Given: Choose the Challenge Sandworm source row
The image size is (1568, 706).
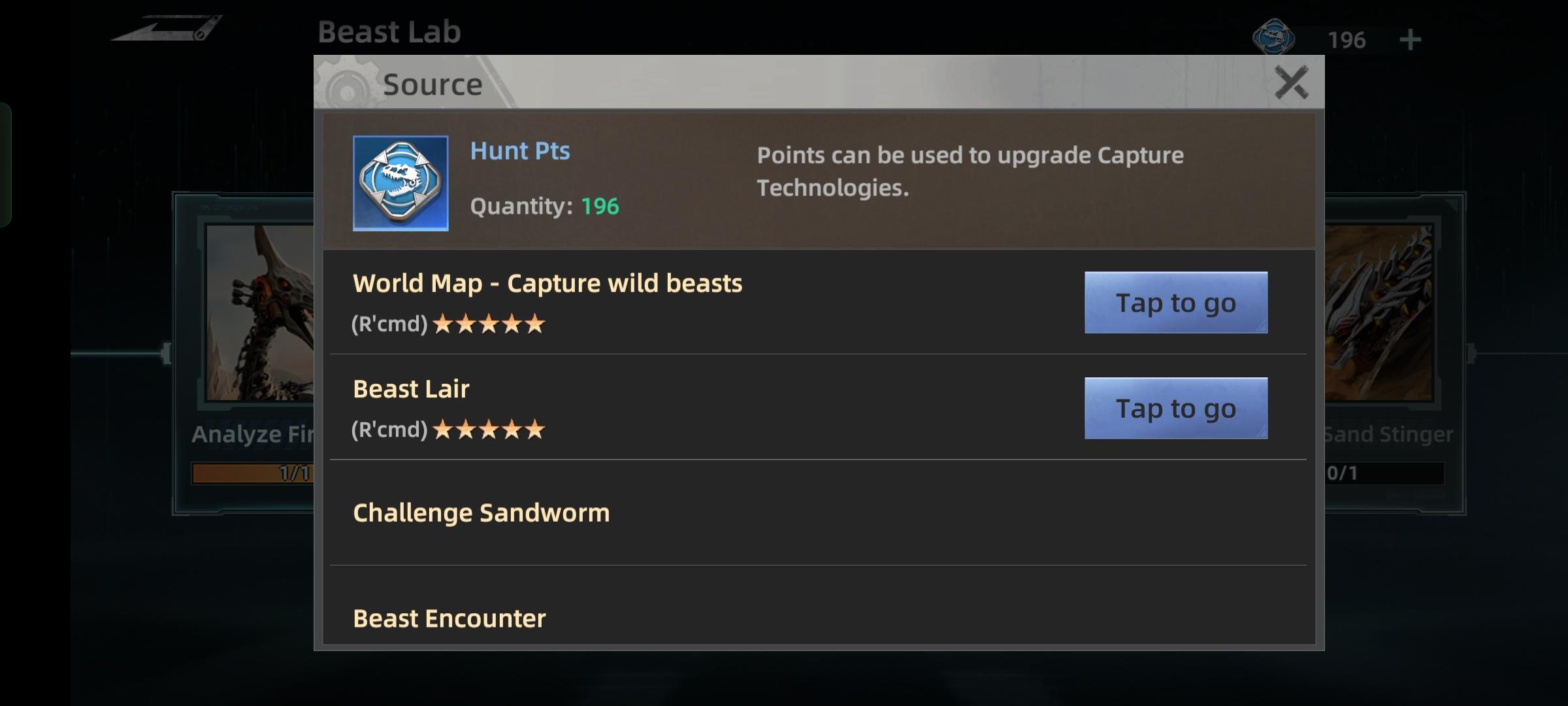Looking at the screenshot, I should click(x=481, y=513).
